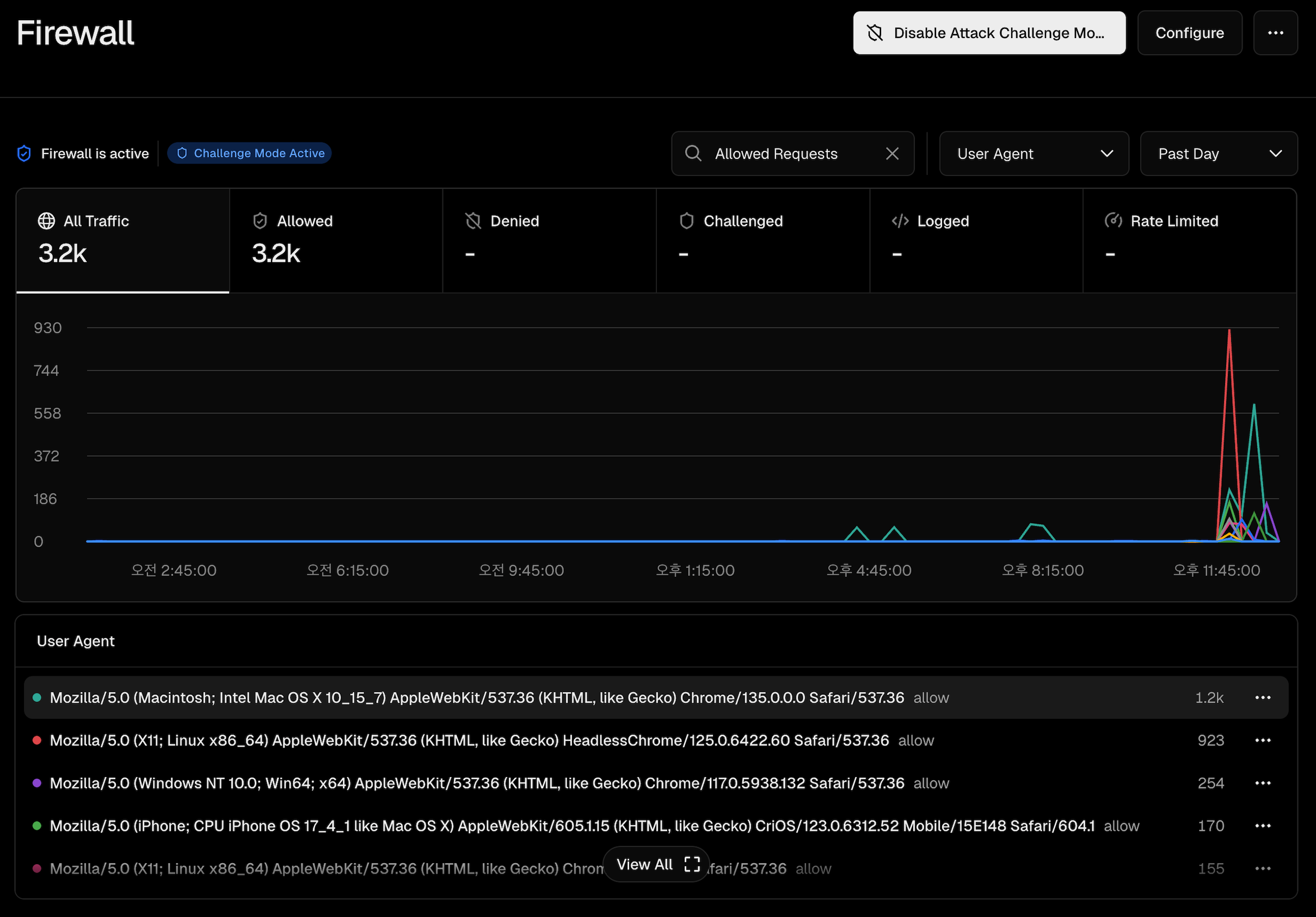The width and height of the screenshot is (1316, 917).
Task: Open options menu for HeadlessChrome user agent row
Action: 1263,741
